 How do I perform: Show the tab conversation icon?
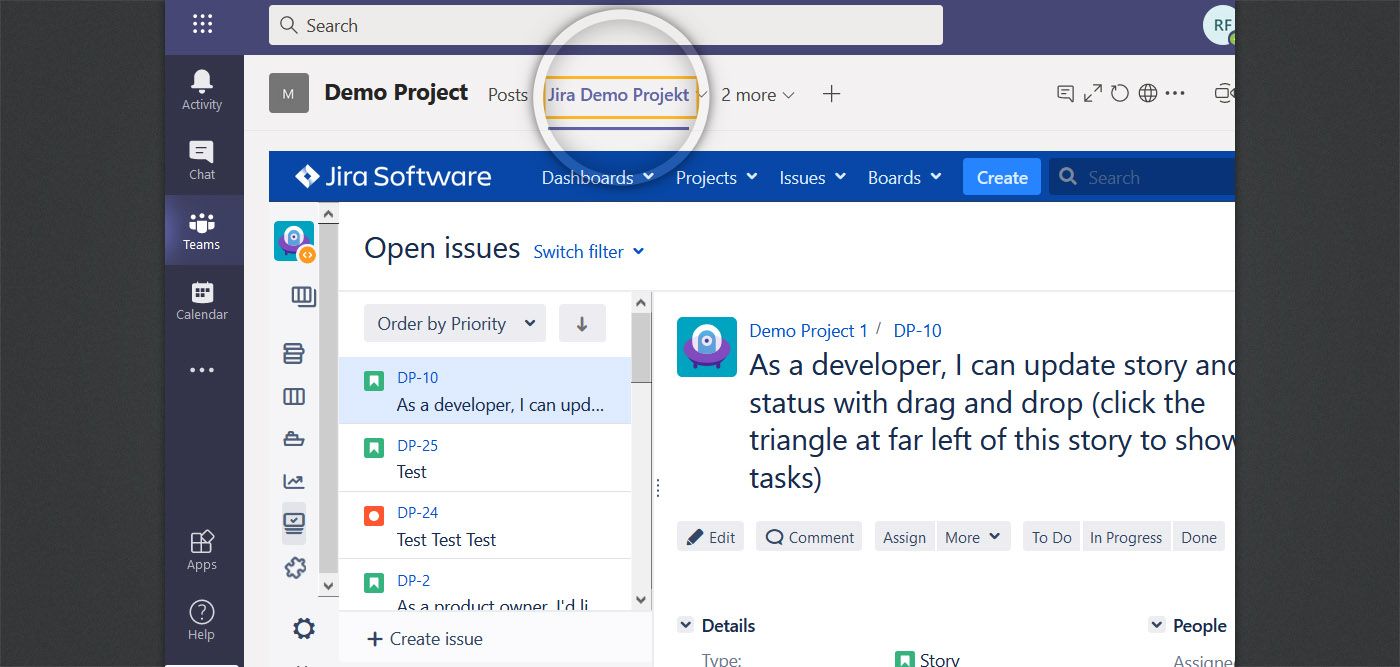(1066, 94)
